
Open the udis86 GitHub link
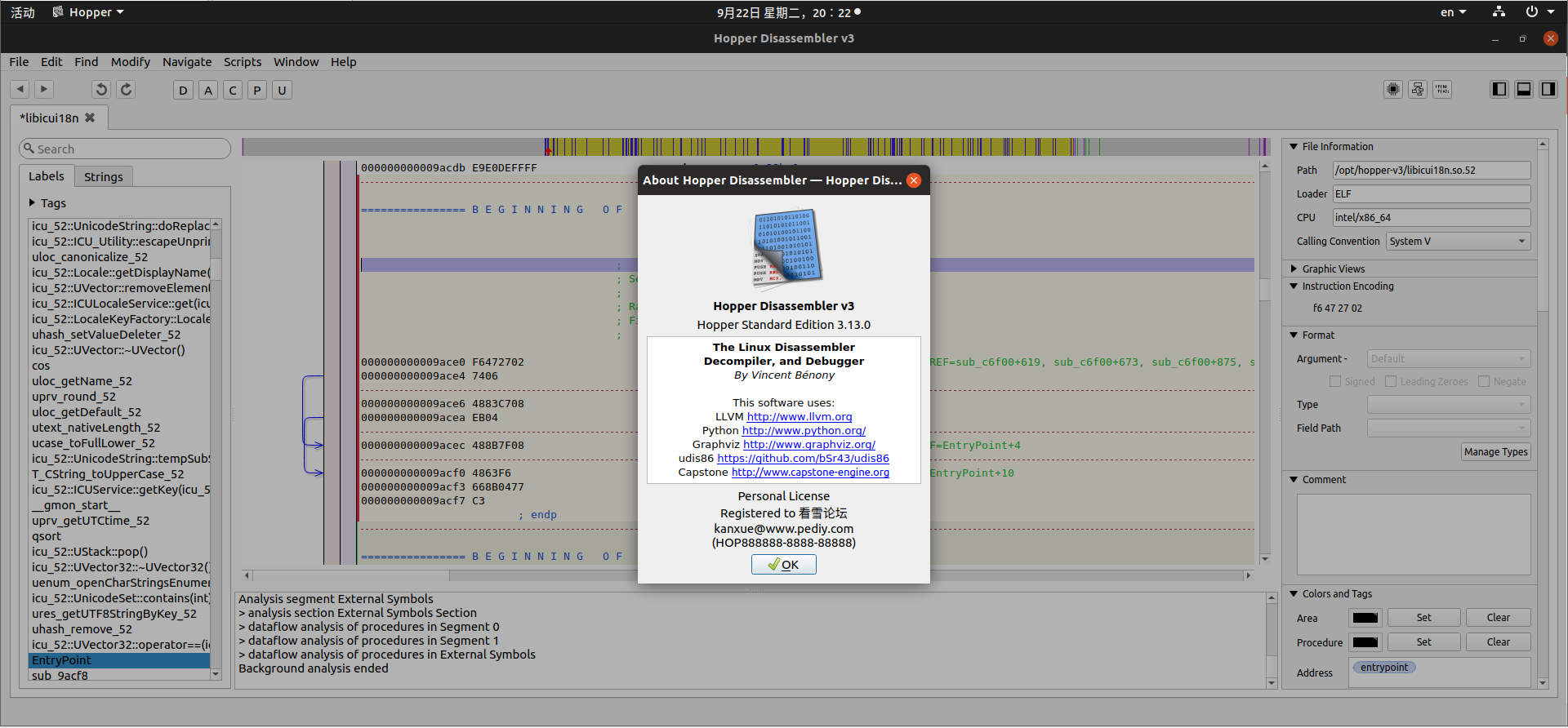pos(804,459)
